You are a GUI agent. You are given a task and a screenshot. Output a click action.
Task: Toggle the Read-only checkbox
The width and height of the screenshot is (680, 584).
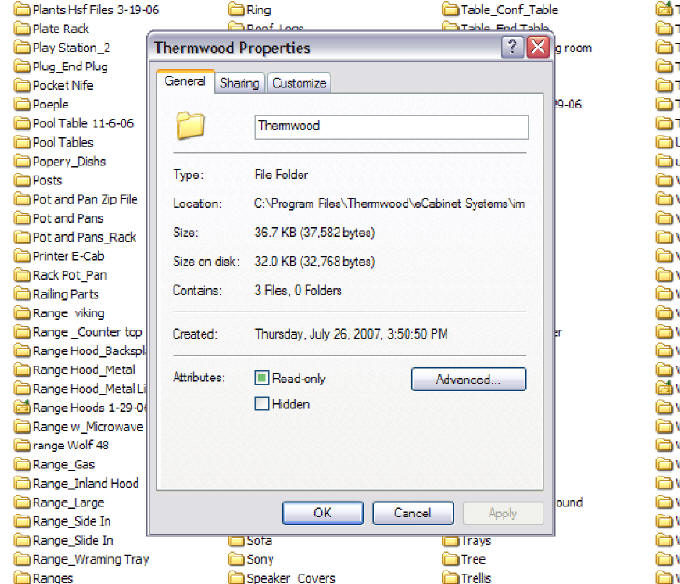pyautogui.click(x=262, y=378)
